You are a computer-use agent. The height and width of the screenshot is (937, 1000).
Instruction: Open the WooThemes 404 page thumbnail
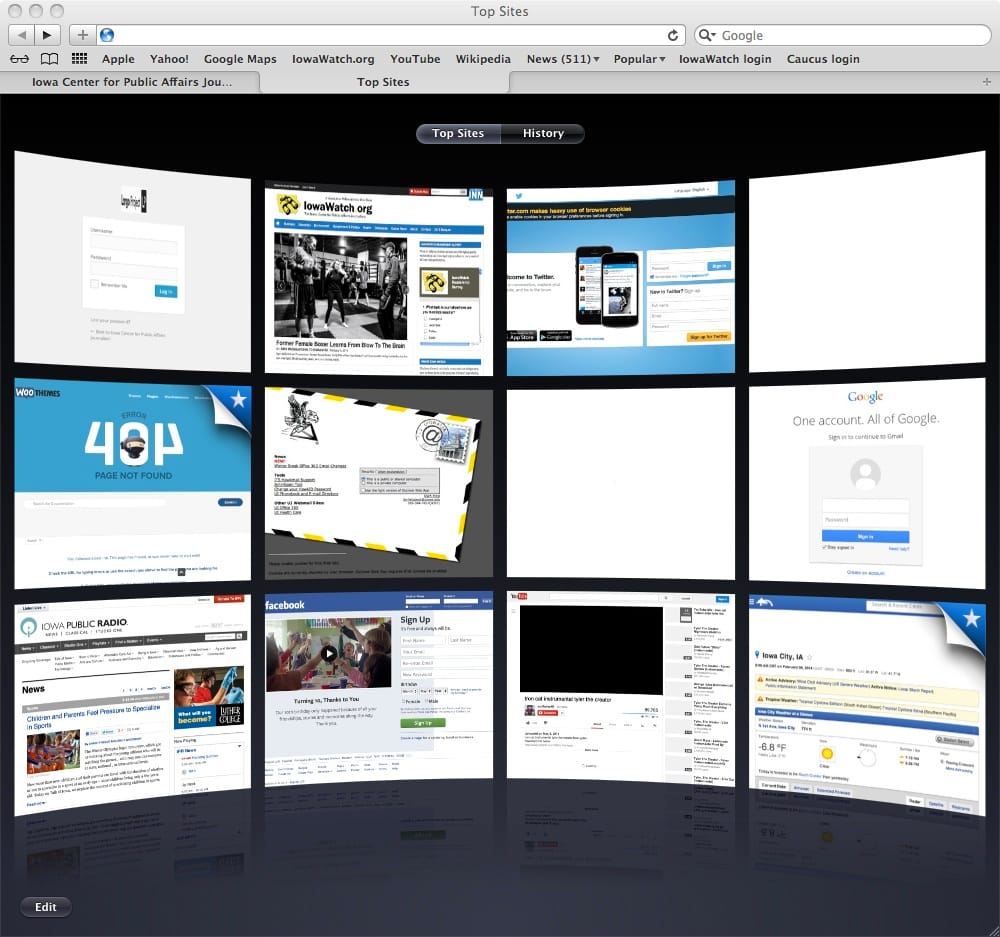click(x=133, y=483)
